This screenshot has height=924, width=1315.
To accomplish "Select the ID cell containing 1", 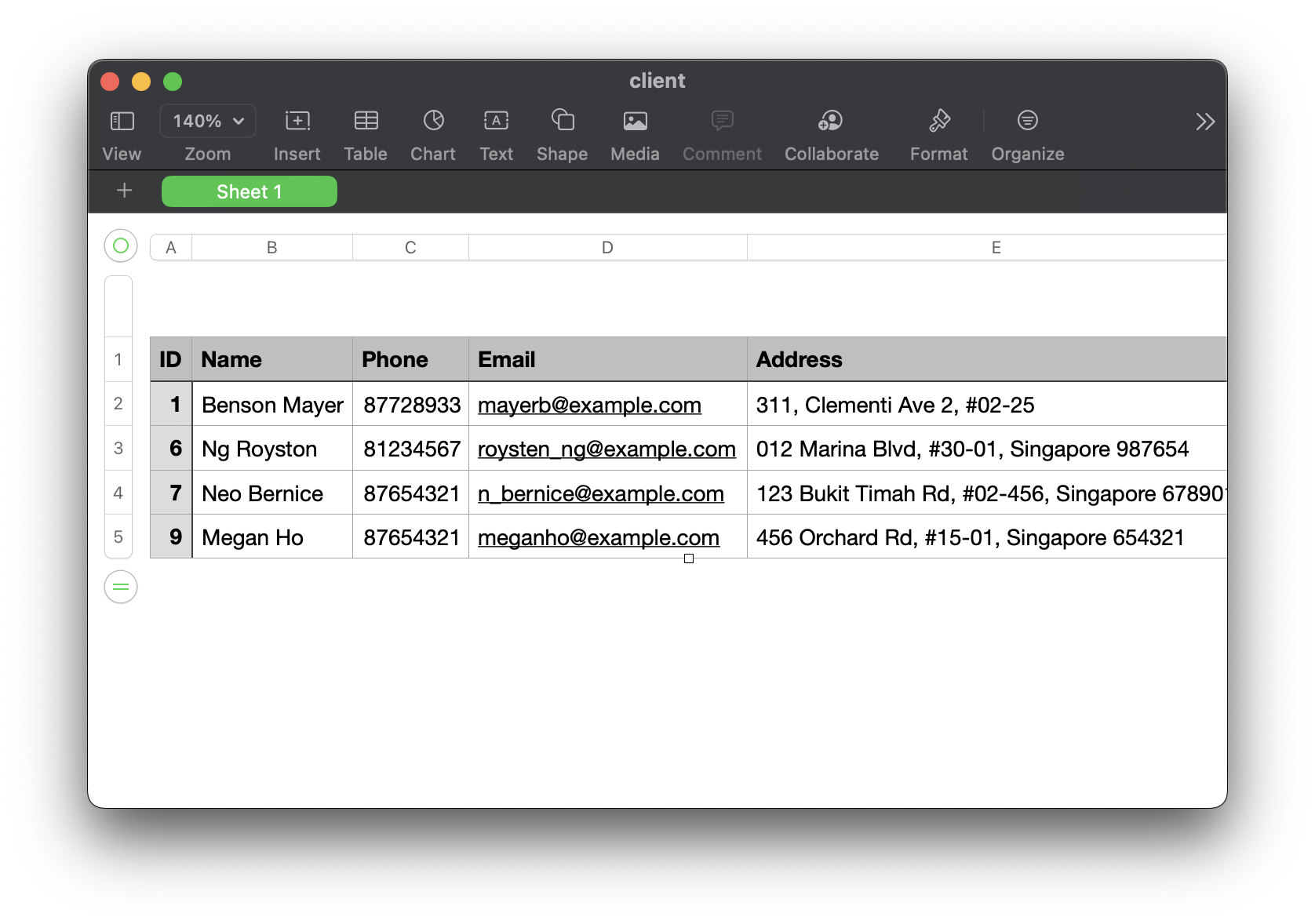I will click(171, 404).
